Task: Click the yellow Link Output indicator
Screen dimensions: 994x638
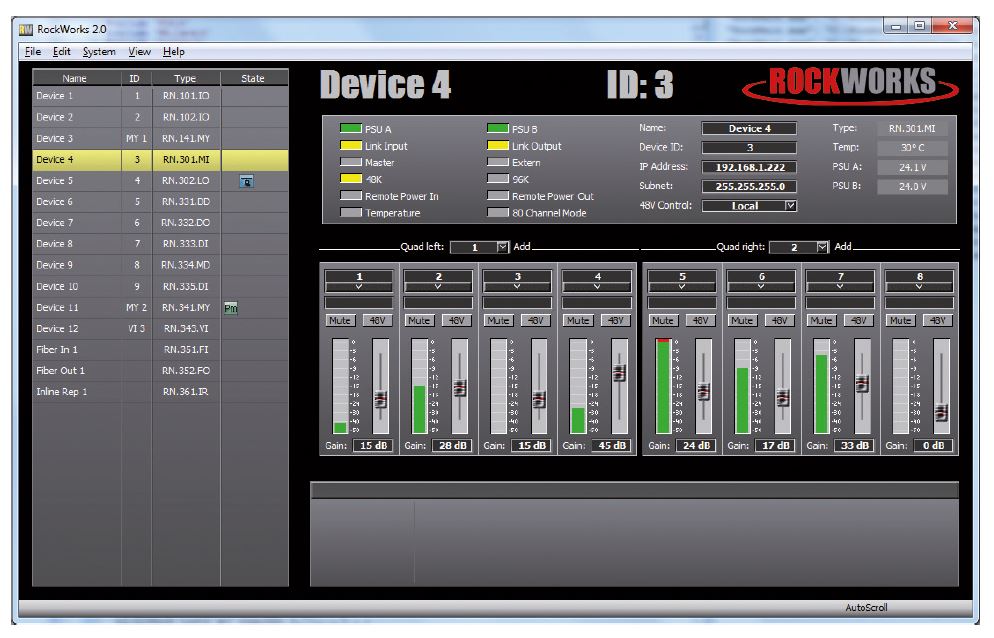Action: [497, 146]
